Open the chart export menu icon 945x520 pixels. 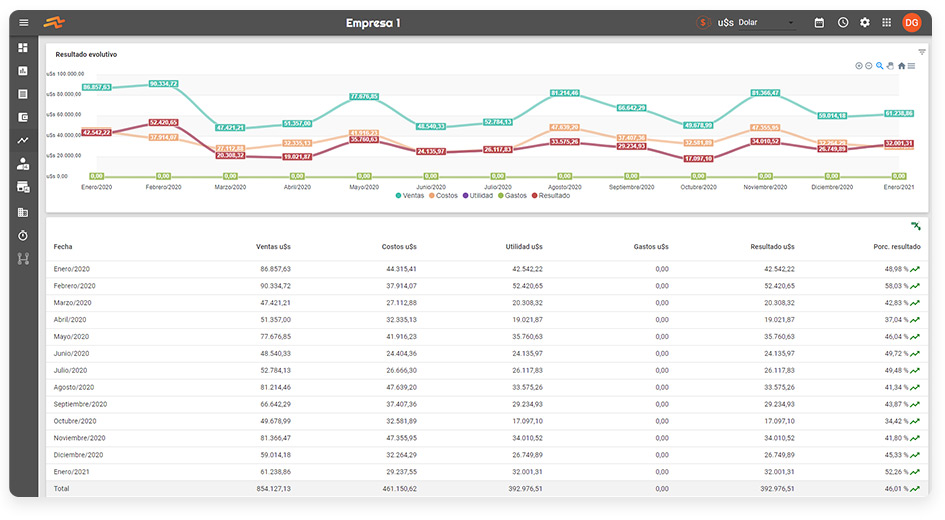point(911,66)
